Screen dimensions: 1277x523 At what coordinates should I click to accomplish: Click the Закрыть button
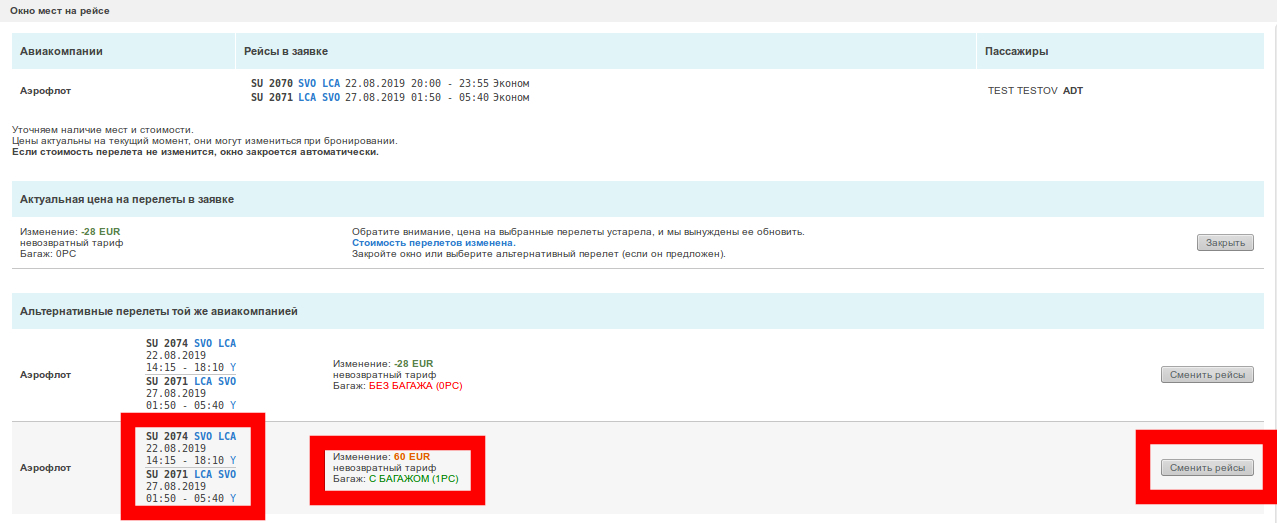point(1224,243)
